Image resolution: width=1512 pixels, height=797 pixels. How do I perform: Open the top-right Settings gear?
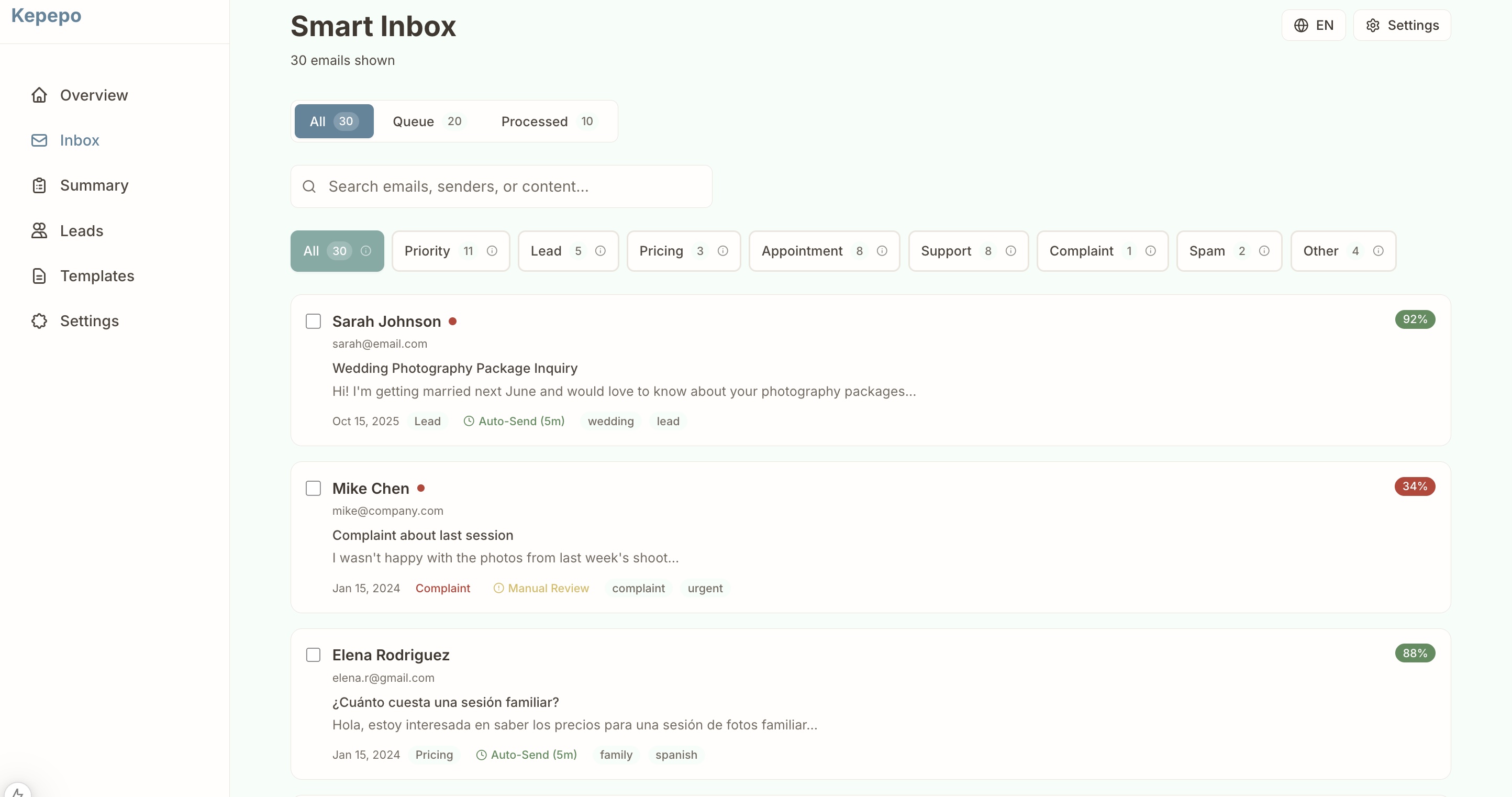[x=1372, y=25]
